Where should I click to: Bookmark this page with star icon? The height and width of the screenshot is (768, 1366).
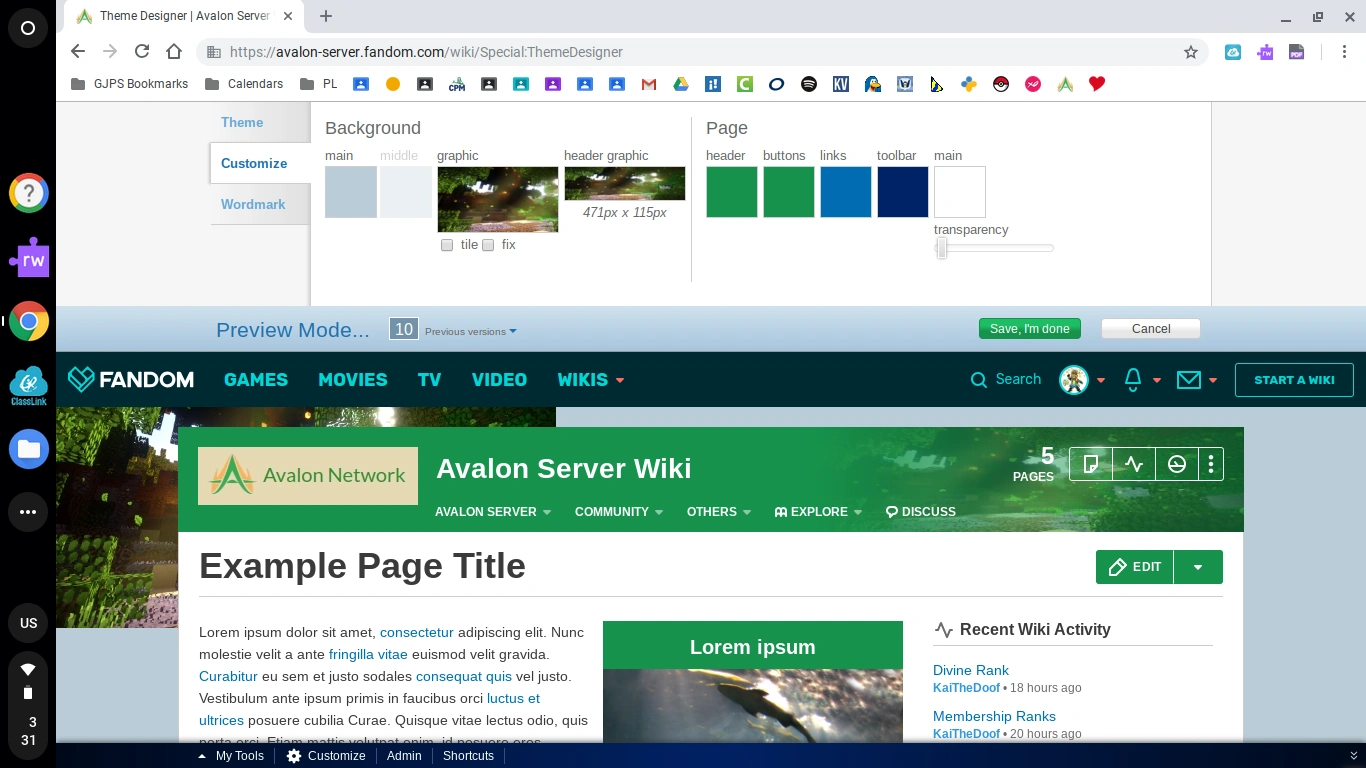1190,52
